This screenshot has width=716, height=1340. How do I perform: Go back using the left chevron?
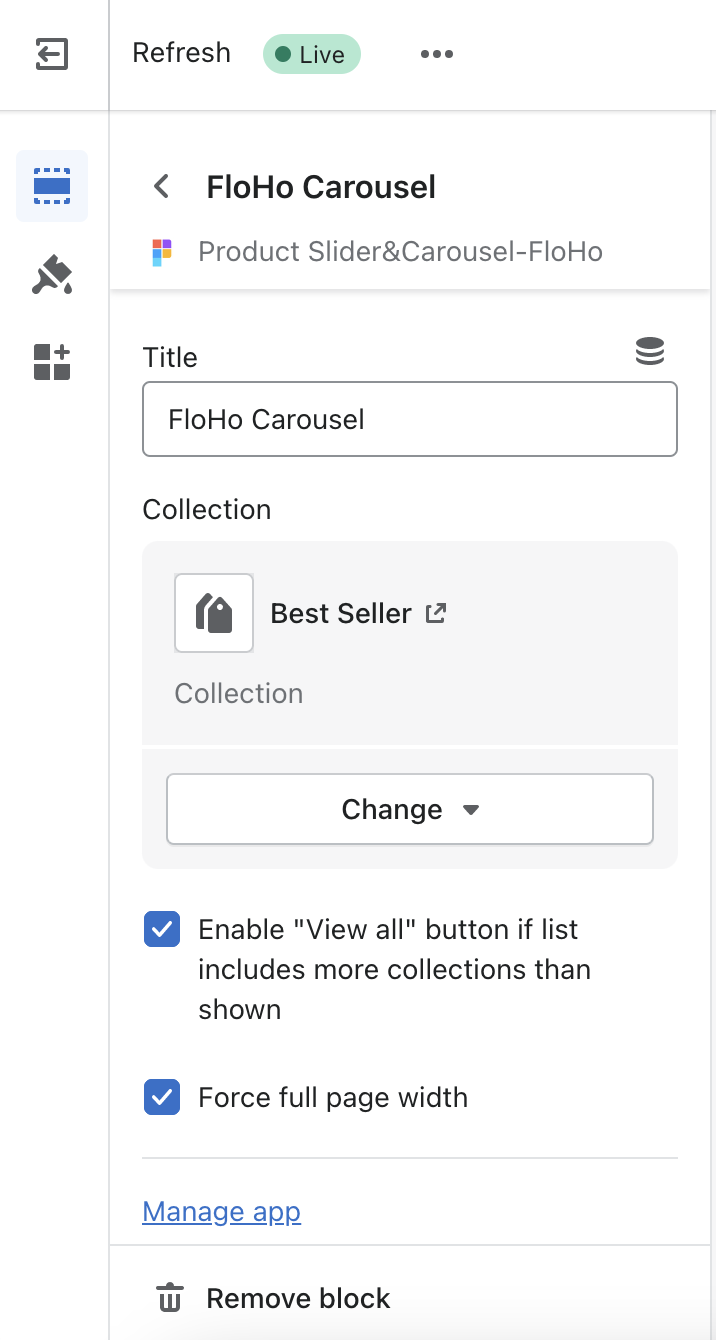pyautogui.click(x=161, y=187)
